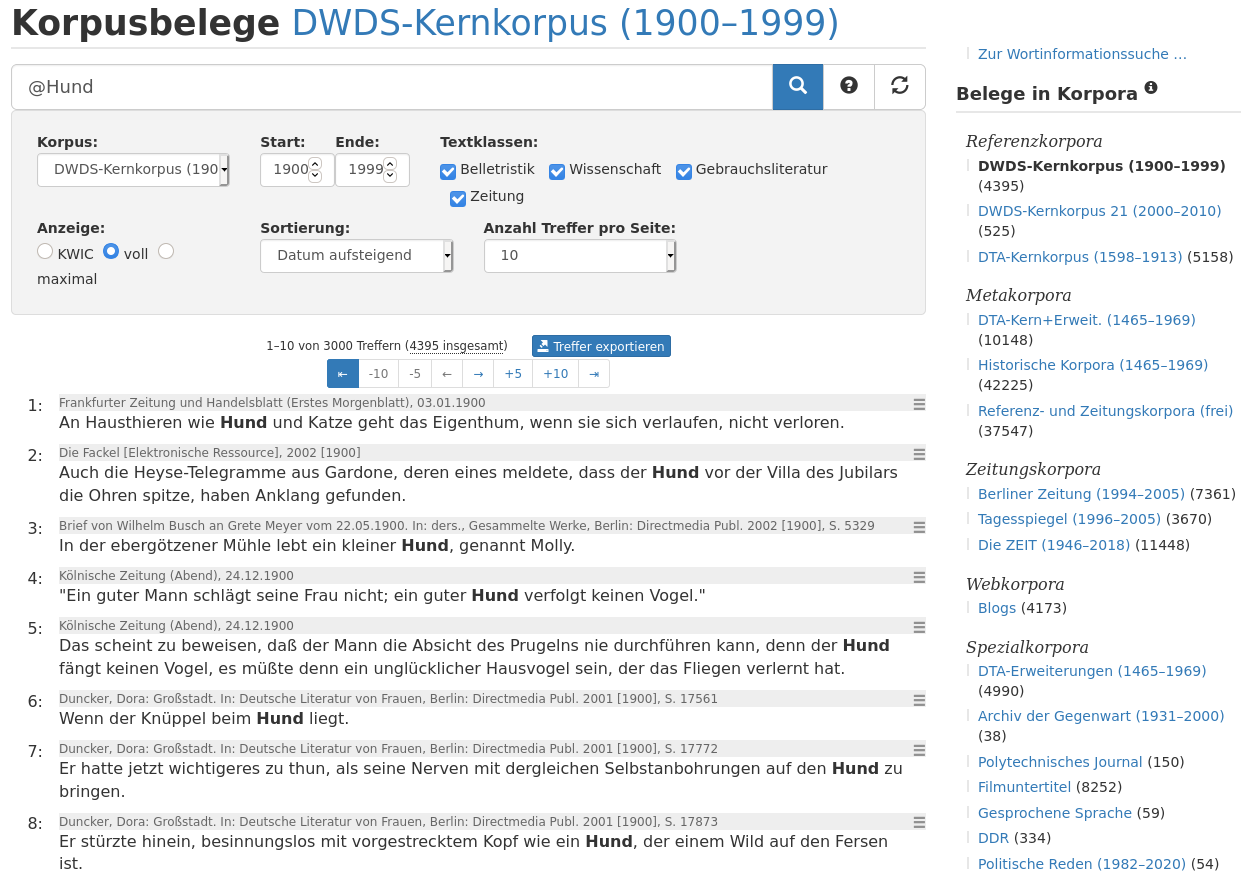Click the magnifier search button
Image resolution: width=1241 pixels, height=877 pixels.
click(x=798, y=87)
